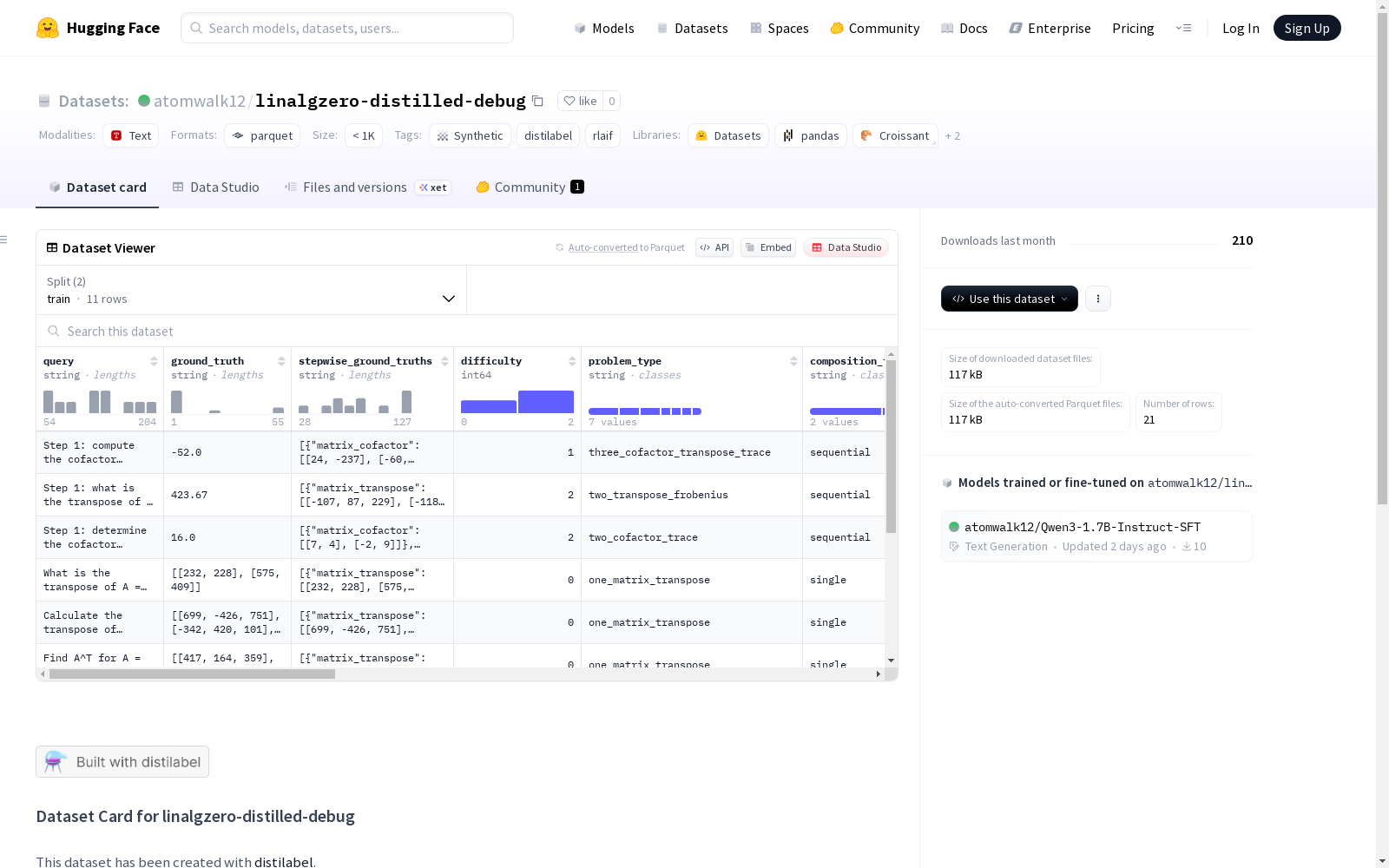
Task: Select the Croissant library tag
Action: coord(895,135)
